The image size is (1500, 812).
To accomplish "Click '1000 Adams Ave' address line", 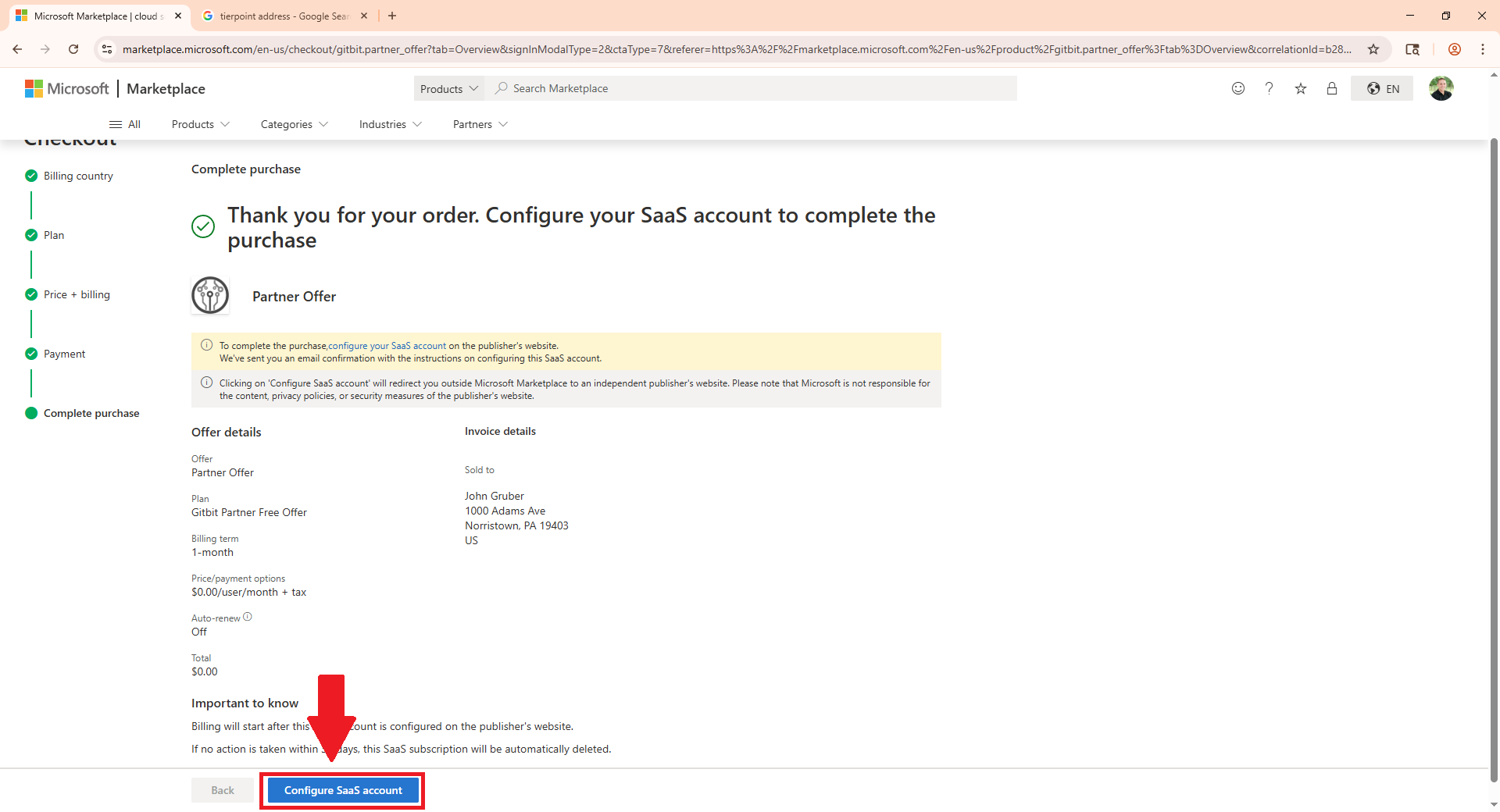I will (505, 511).
